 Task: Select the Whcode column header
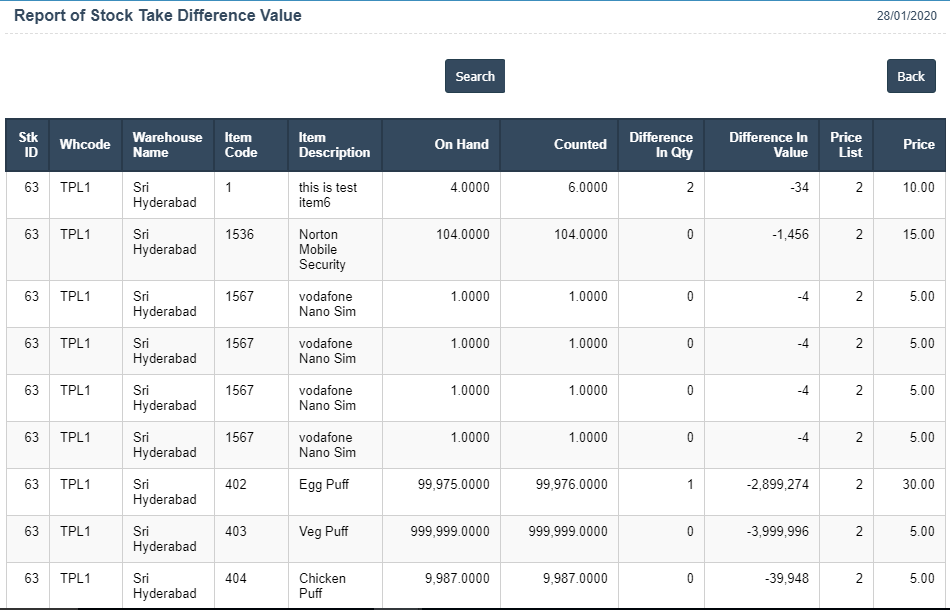[x=85, y=145]
